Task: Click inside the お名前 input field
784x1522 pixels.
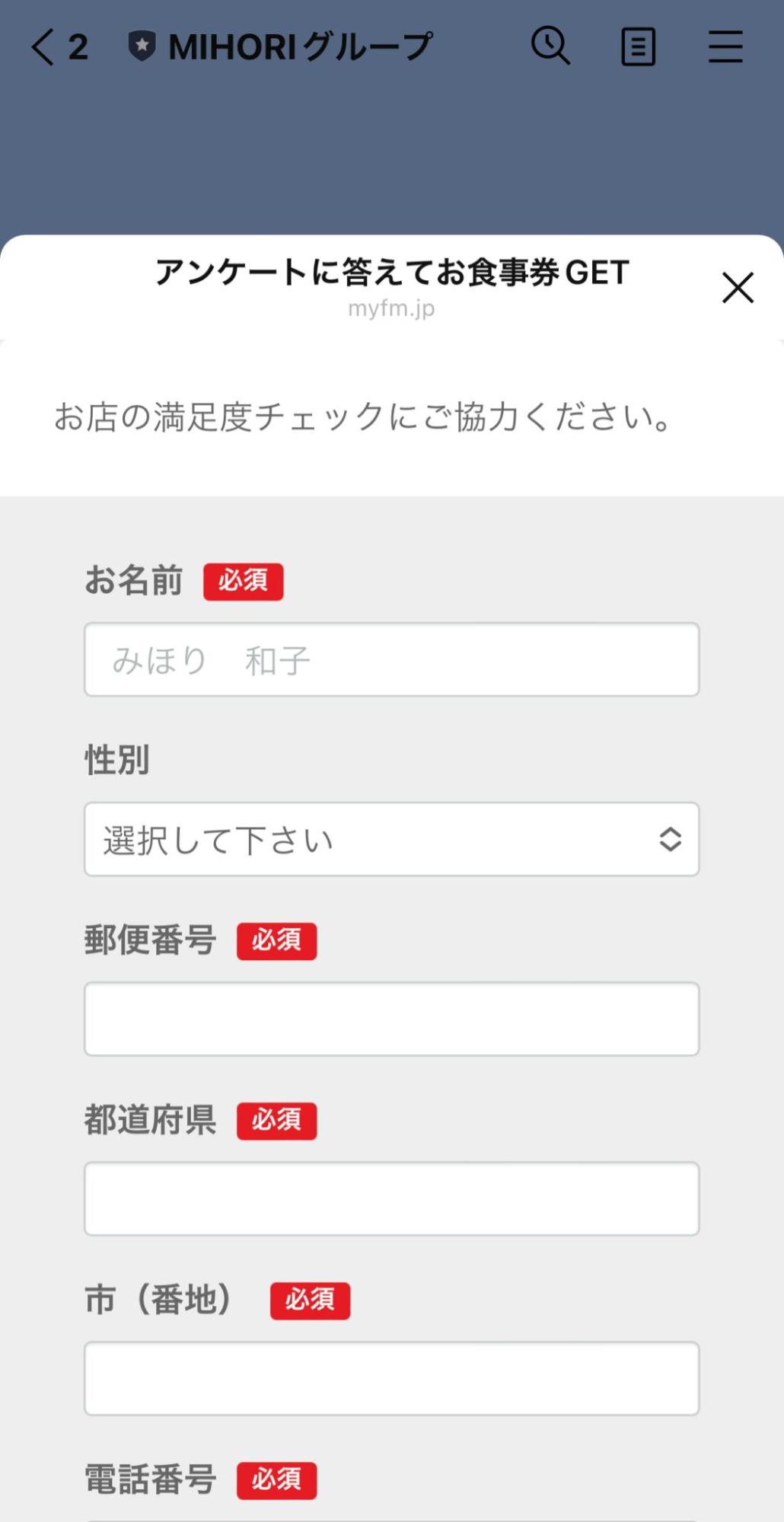Action: click(391, 659)
